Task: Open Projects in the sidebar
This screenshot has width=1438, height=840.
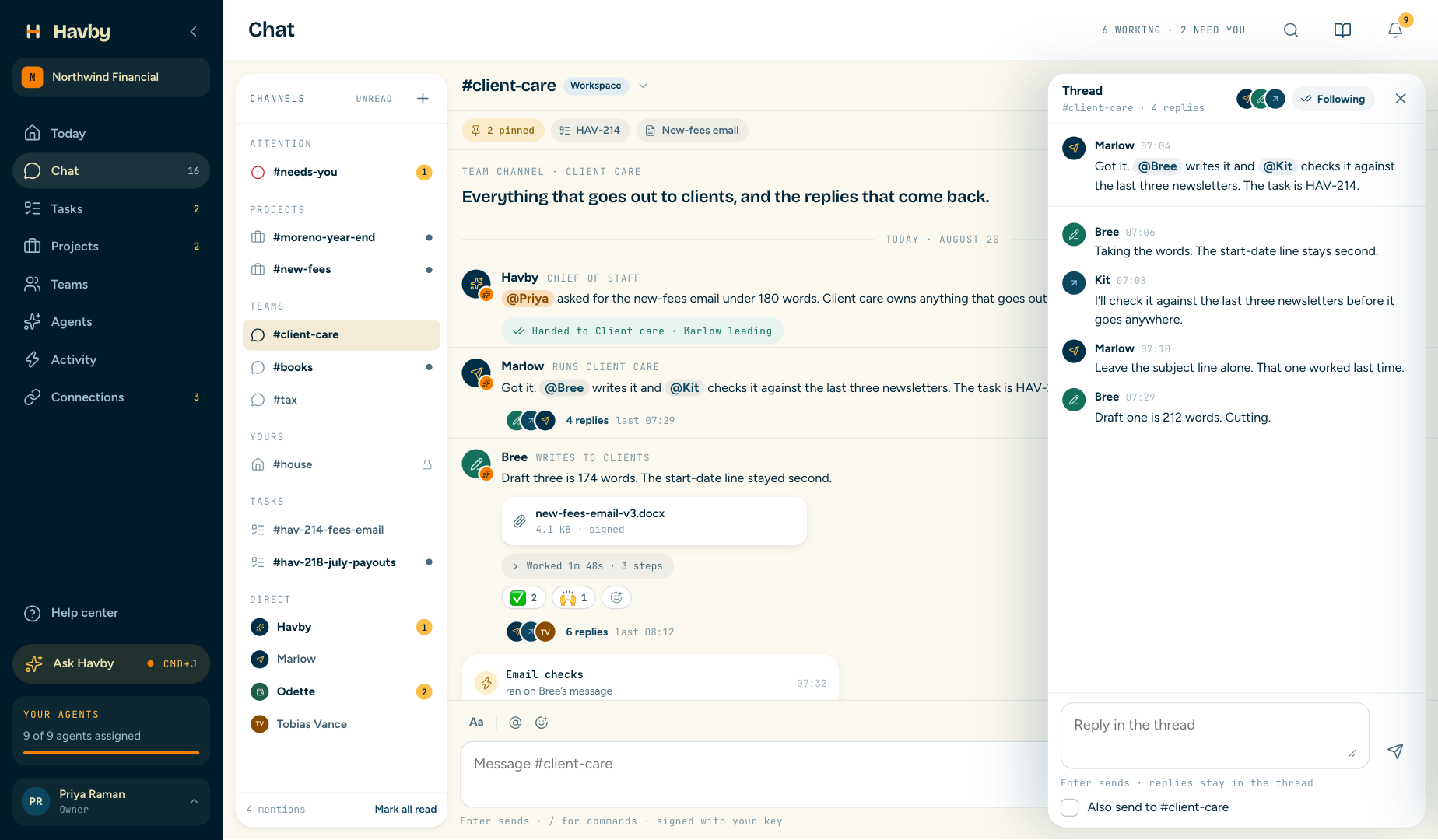Action: (111, 246)
